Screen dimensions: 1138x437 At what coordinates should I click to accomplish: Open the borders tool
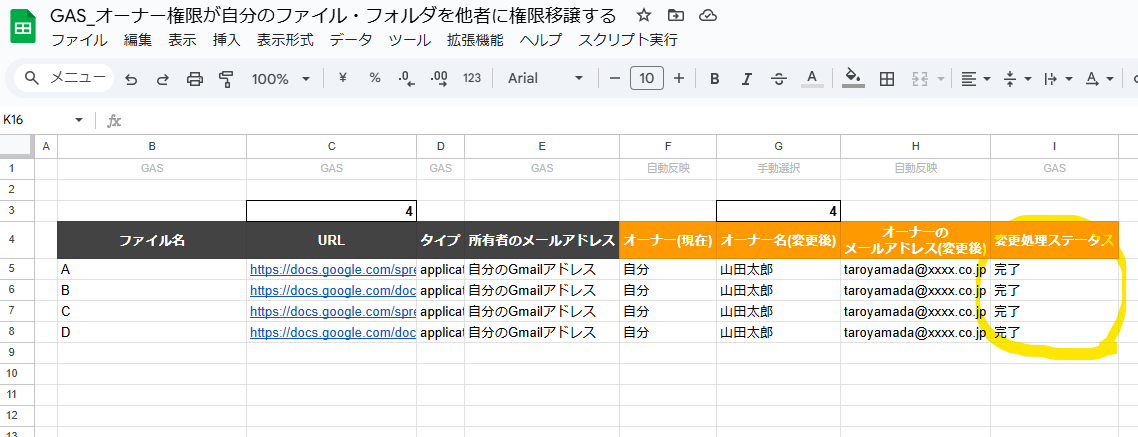[x=886, y=79]
